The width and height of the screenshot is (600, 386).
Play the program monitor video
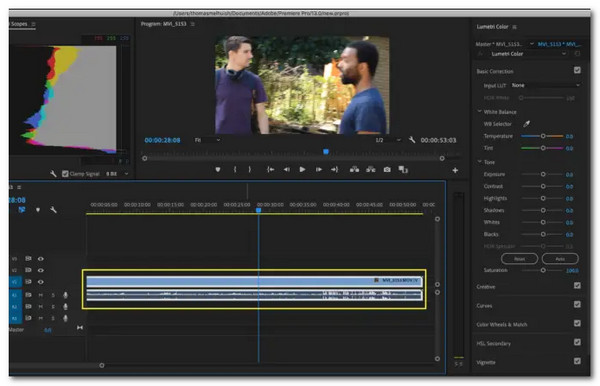(302, 169)
